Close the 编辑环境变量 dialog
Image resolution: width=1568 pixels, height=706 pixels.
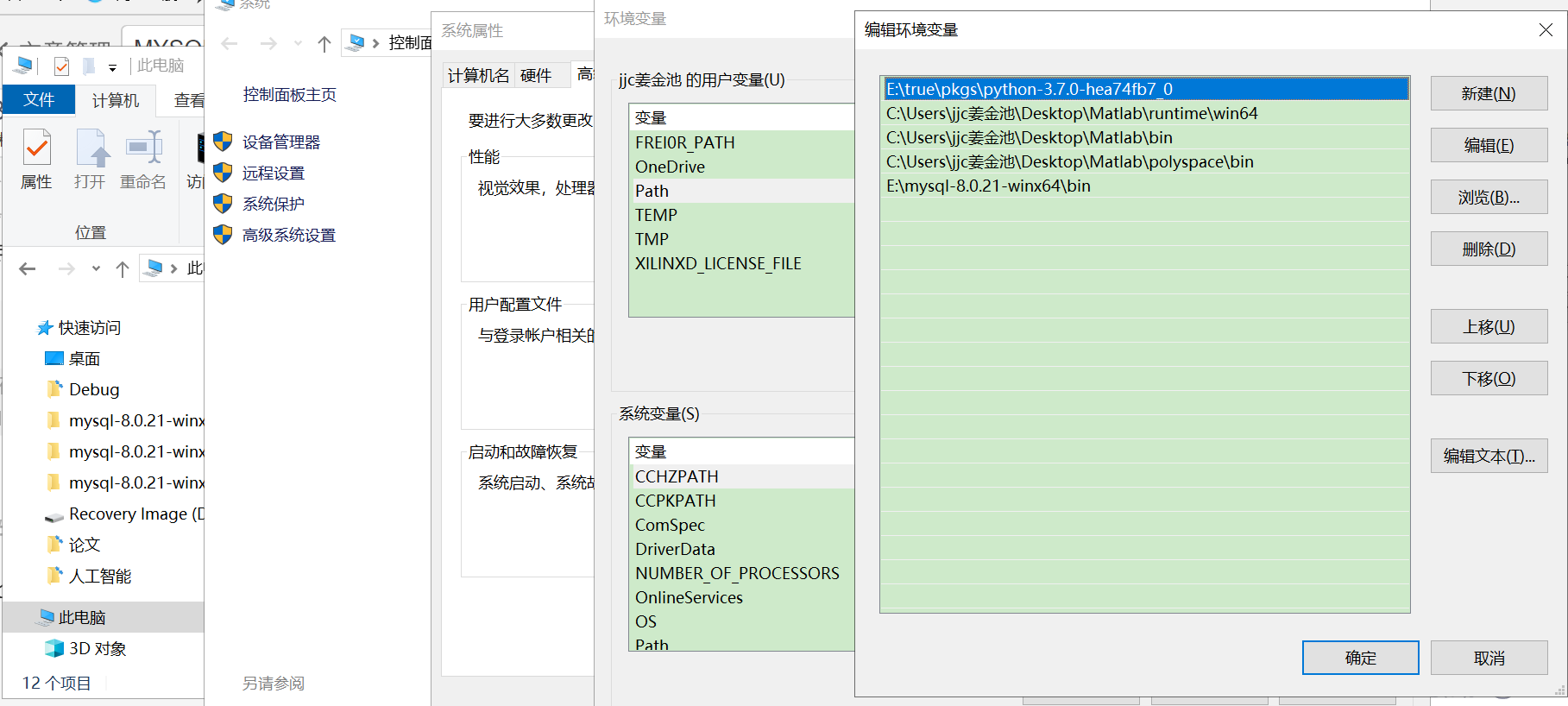[1546, 30]
